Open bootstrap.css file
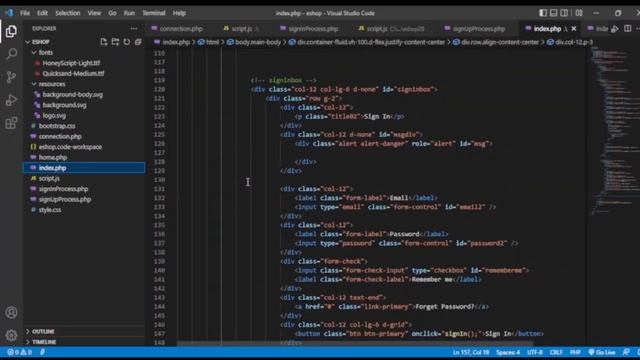 pos(57,126)
